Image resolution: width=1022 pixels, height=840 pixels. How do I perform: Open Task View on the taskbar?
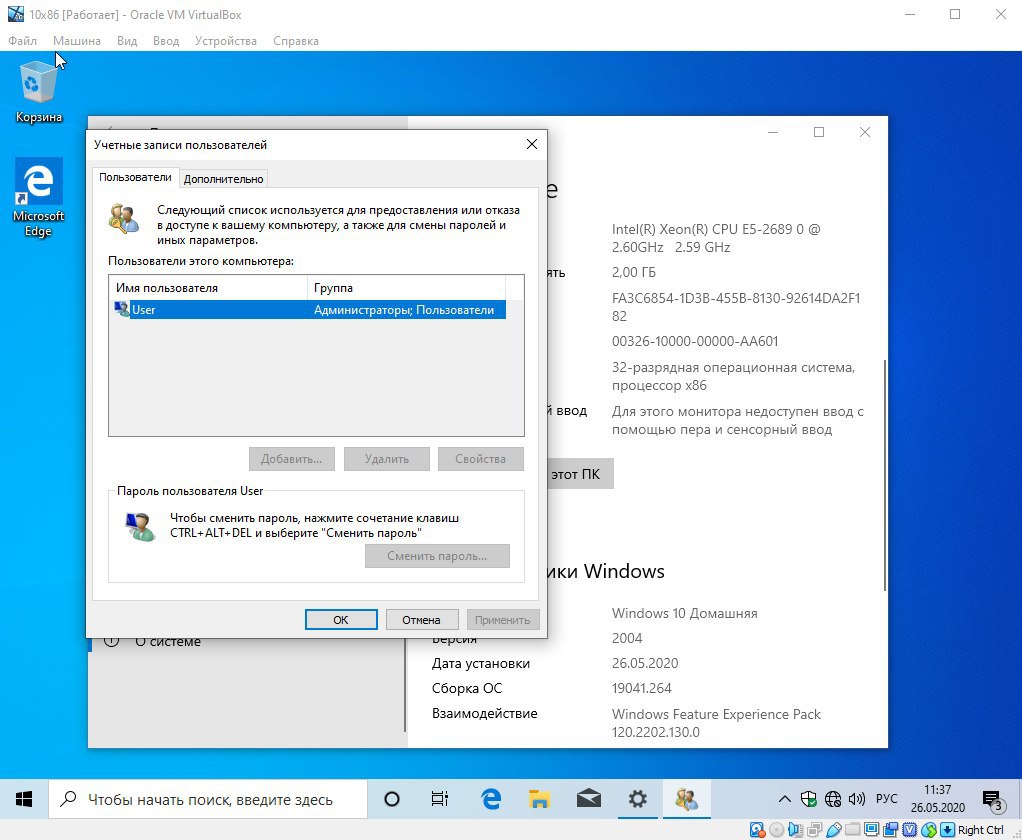pos(440,799)
